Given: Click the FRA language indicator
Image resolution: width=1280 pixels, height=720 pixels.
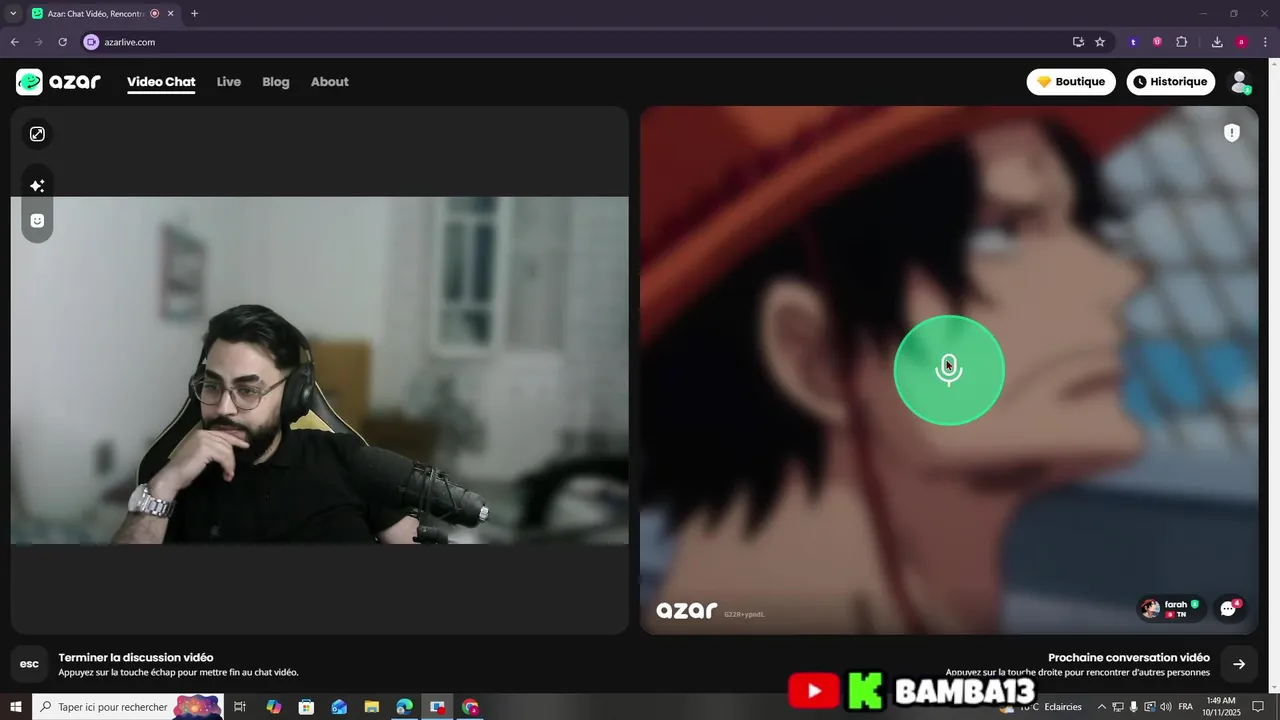Looking at the screenshot, I should pos(1185,707).
